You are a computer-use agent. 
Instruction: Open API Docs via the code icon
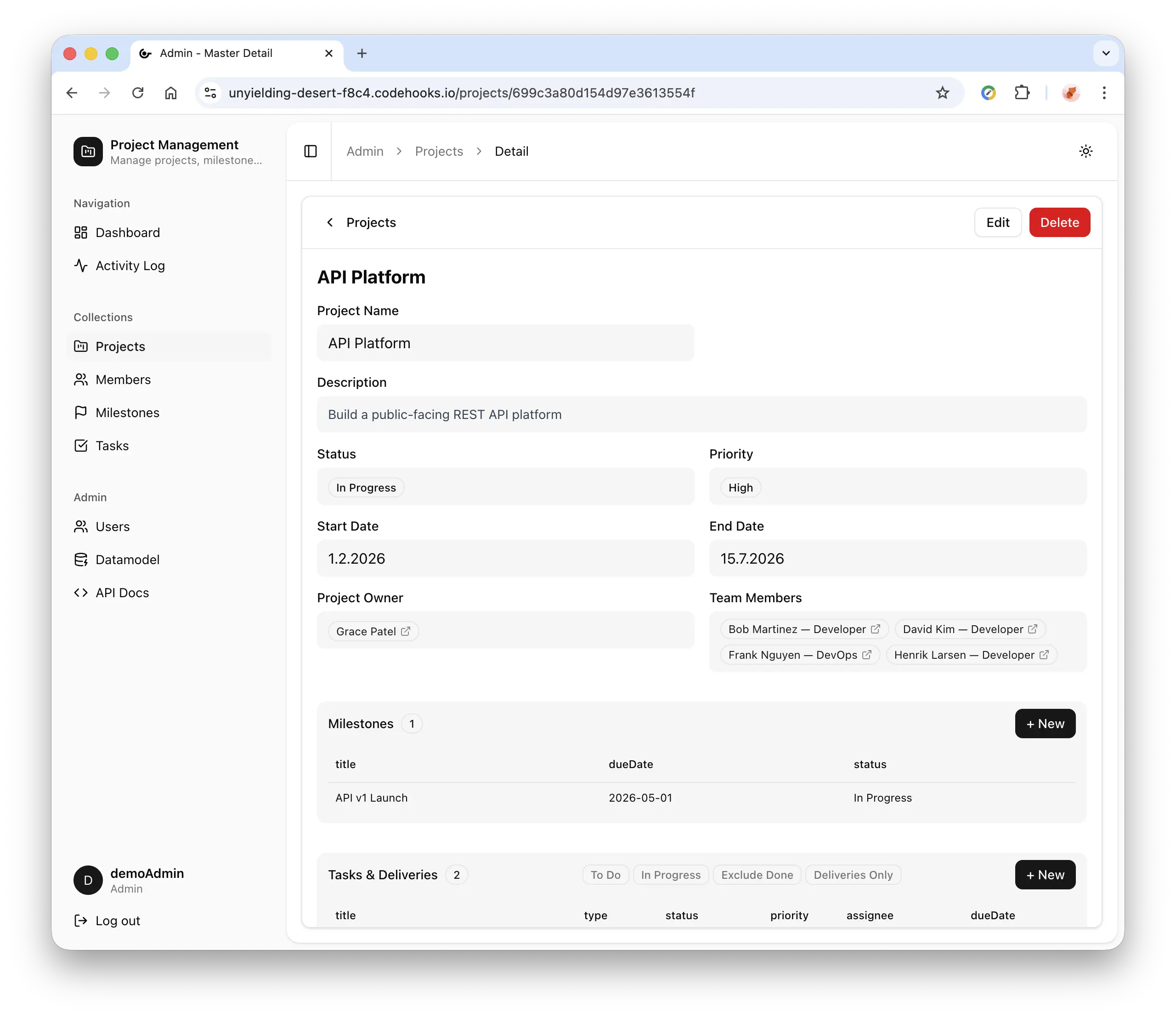pos(81,593)
